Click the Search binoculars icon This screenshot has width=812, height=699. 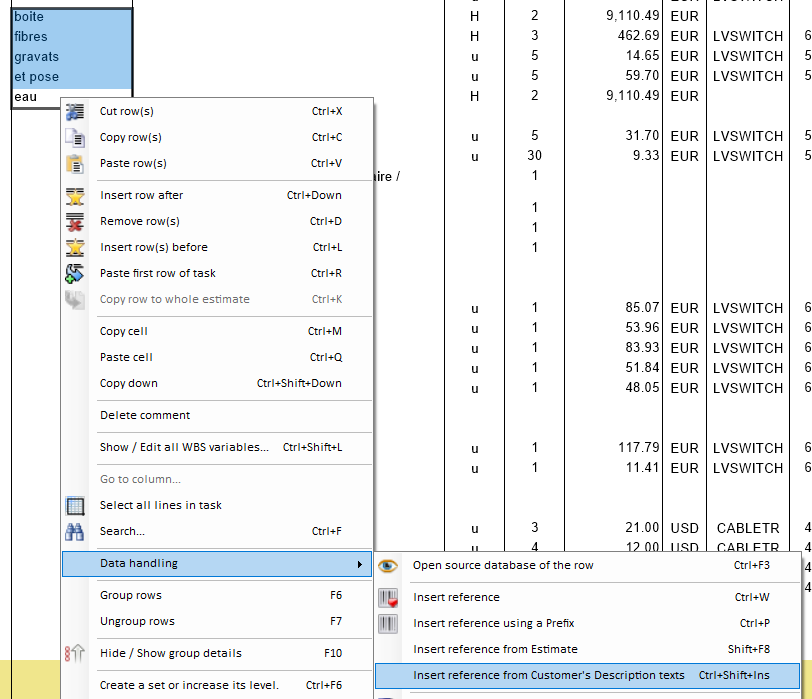[75, 532]
